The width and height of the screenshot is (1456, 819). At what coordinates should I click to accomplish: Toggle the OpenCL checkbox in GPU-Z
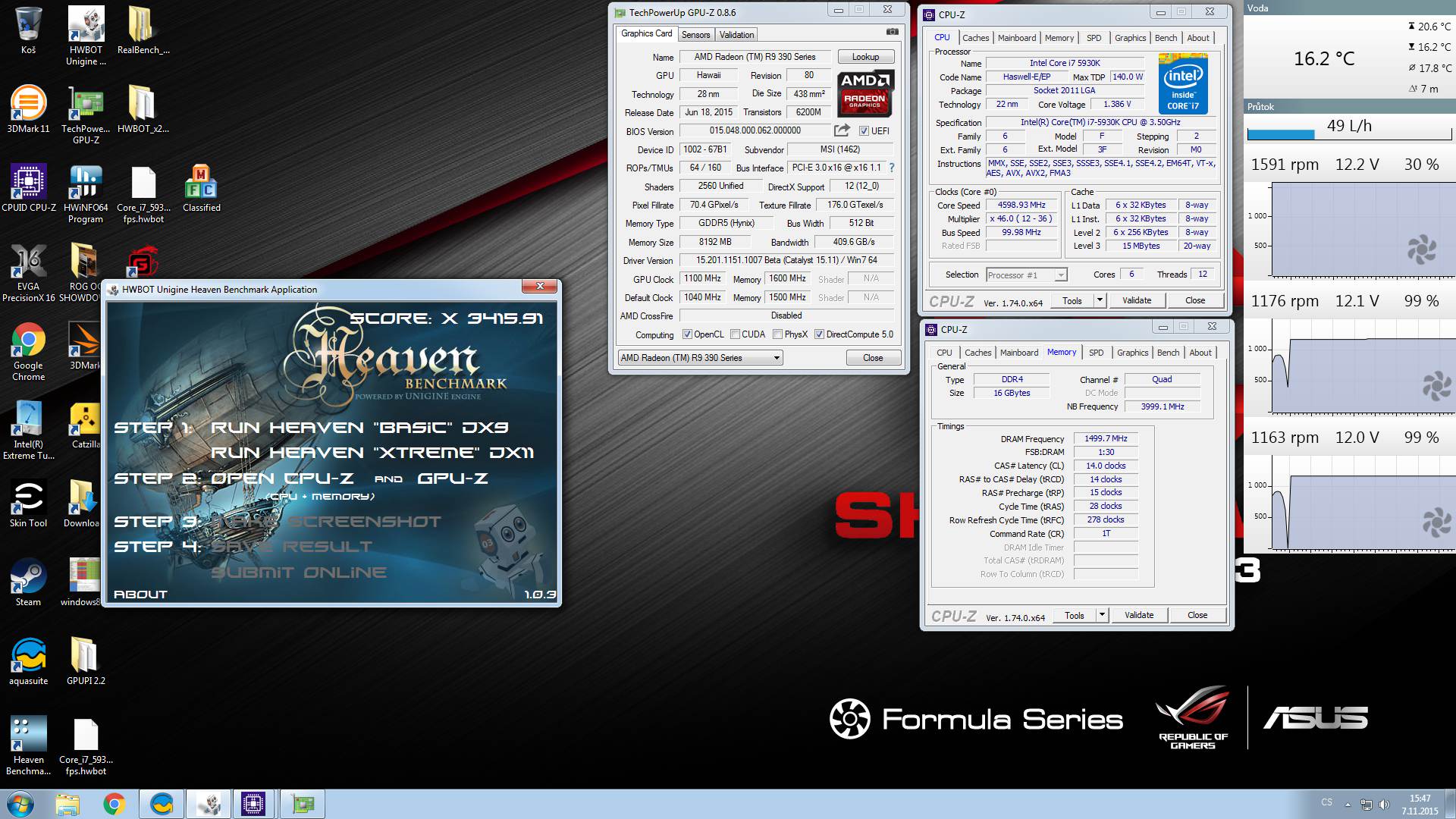coord(687,334)
